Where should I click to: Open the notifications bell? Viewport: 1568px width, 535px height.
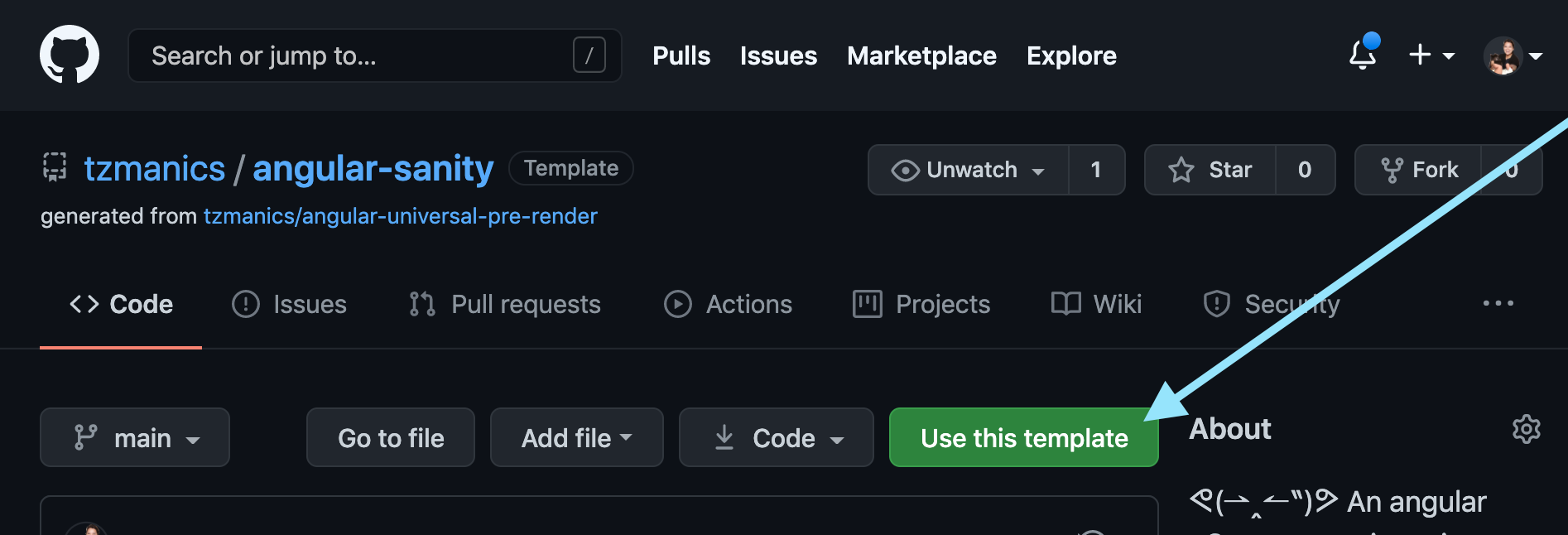click(1362, 55)
